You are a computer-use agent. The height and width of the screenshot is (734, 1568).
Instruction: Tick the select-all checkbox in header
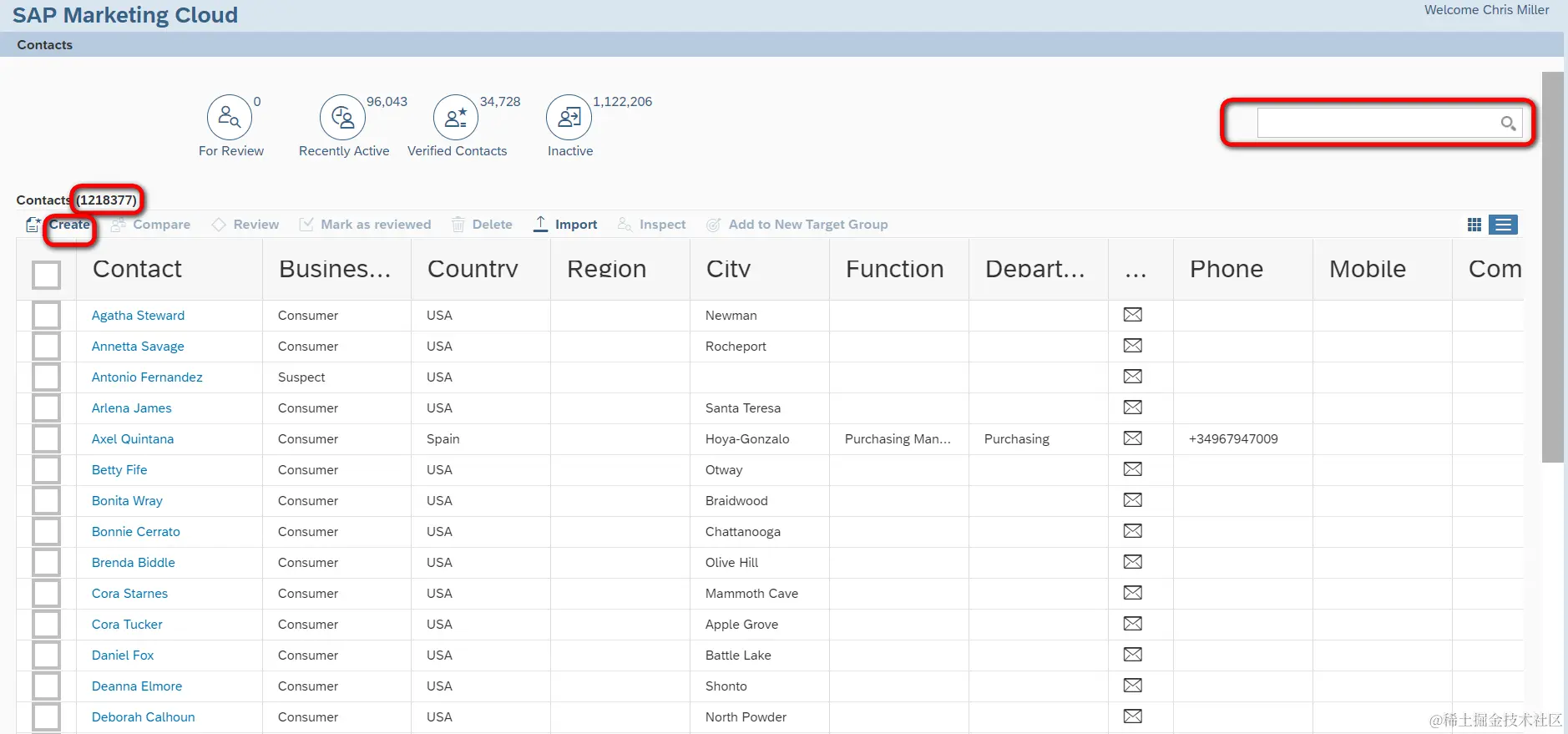[46, 275]
